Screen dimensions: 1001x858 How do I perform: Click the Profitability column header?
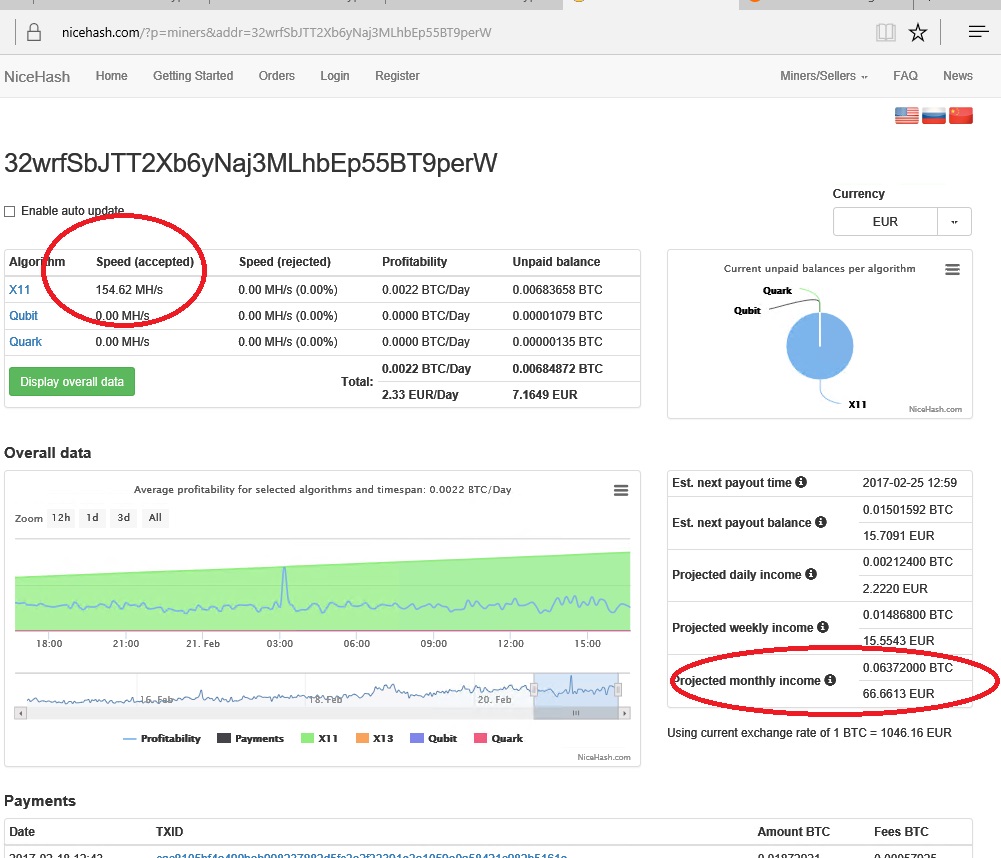[414, 262]
